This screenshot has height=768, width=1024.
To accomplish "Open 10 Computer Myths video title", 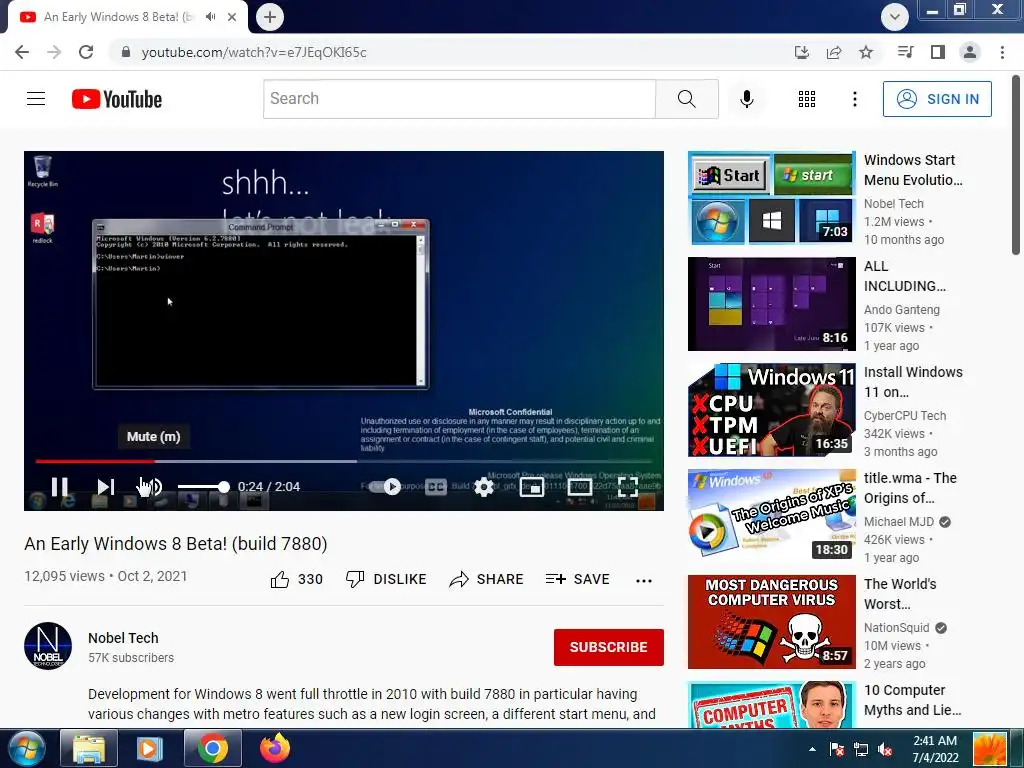I will [x=912, y=700].
